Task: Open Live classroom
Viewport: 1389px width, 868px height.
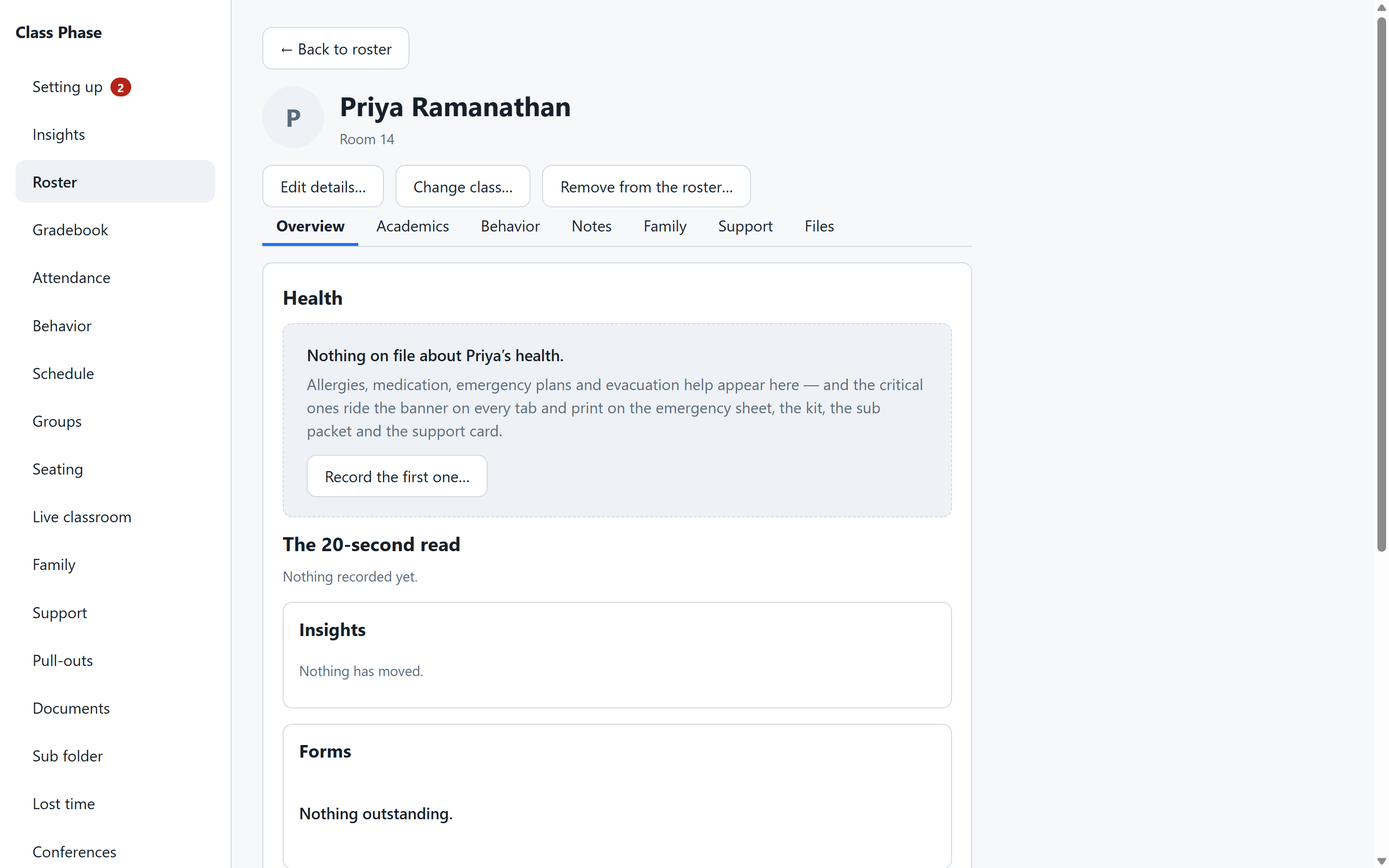Action: [x=115, y=516]
